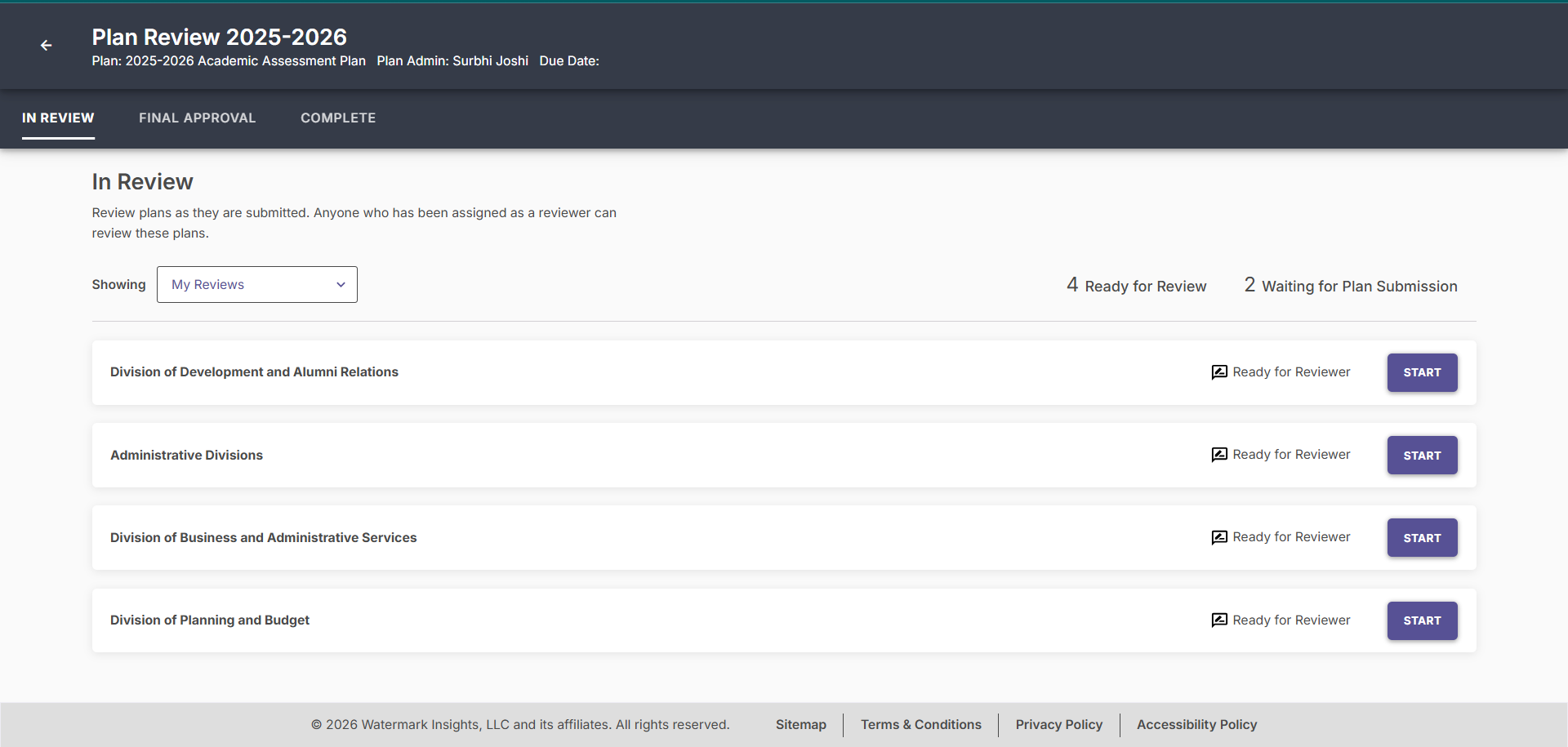This screenshot has height=747, width=1568.
Task: Click Division of Development and Alumni Relations title
Action: coord(254,372)
